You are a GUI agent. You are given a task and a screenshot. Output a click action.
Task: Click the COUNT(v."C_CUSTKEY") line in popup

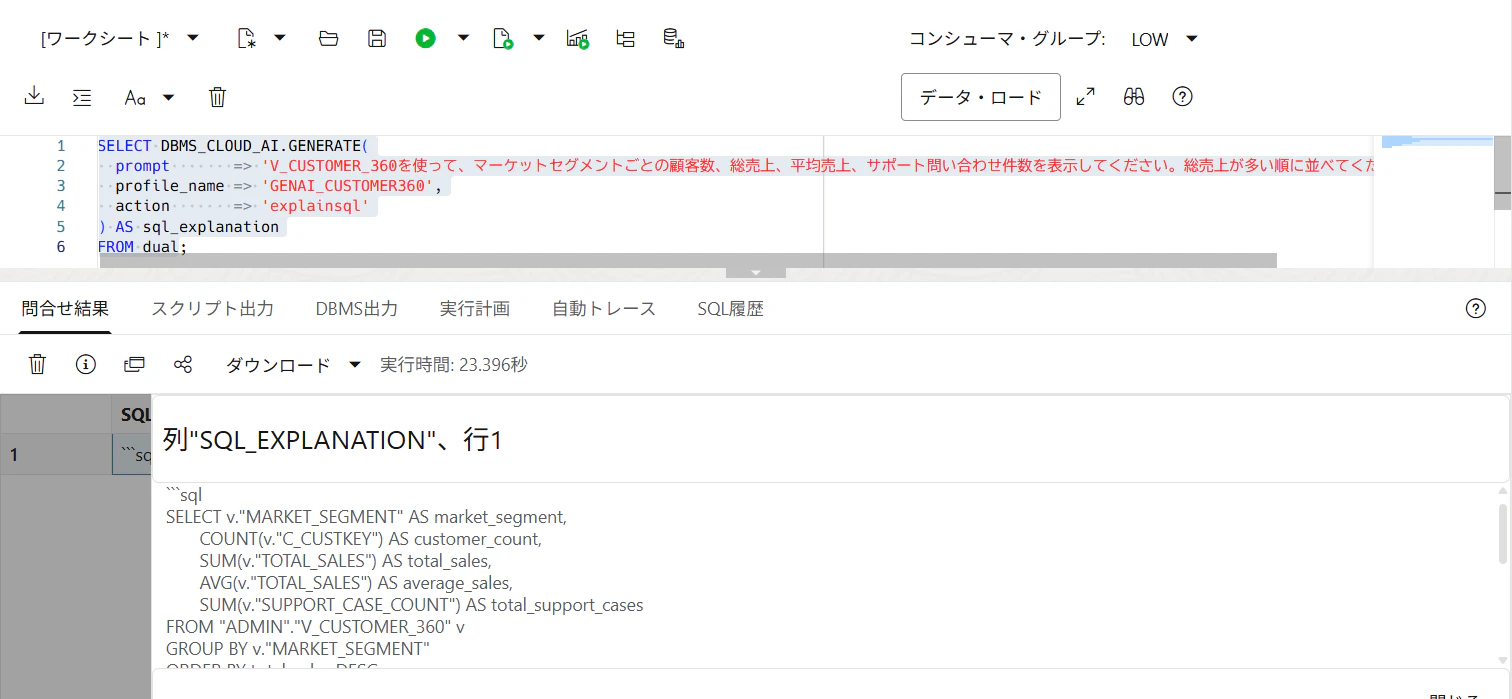tap(370, 539)
